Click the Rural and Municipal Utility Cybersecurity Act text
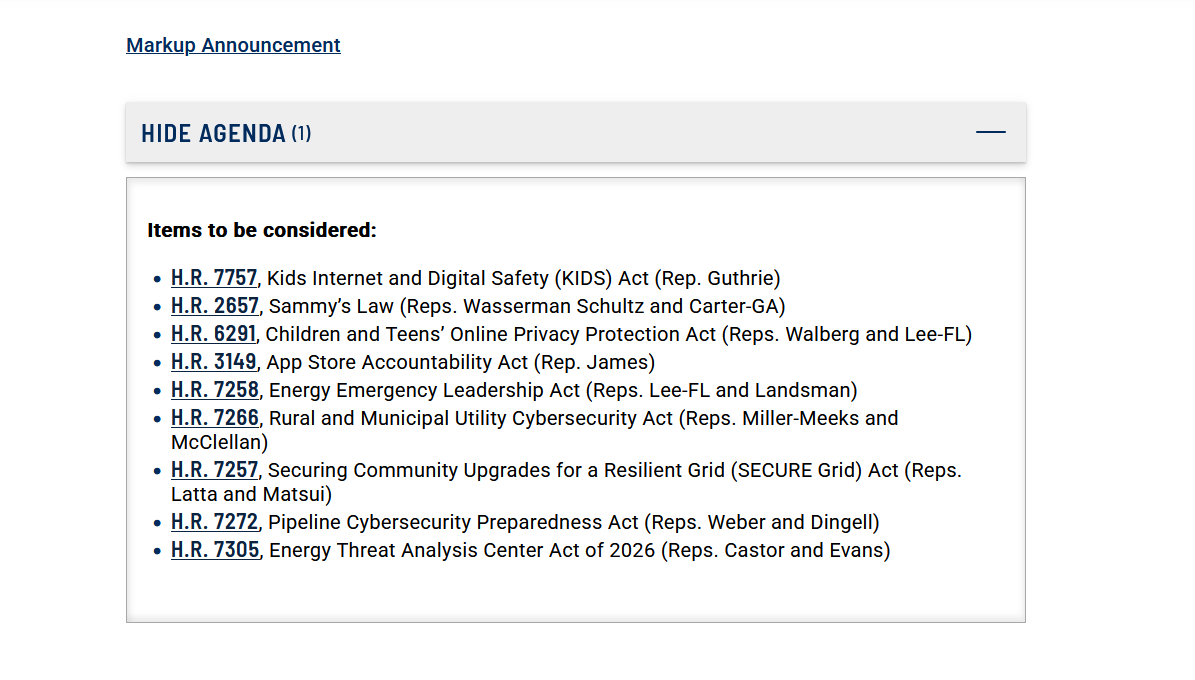This screenshot has height=680, width=1195. coord(471,418)
